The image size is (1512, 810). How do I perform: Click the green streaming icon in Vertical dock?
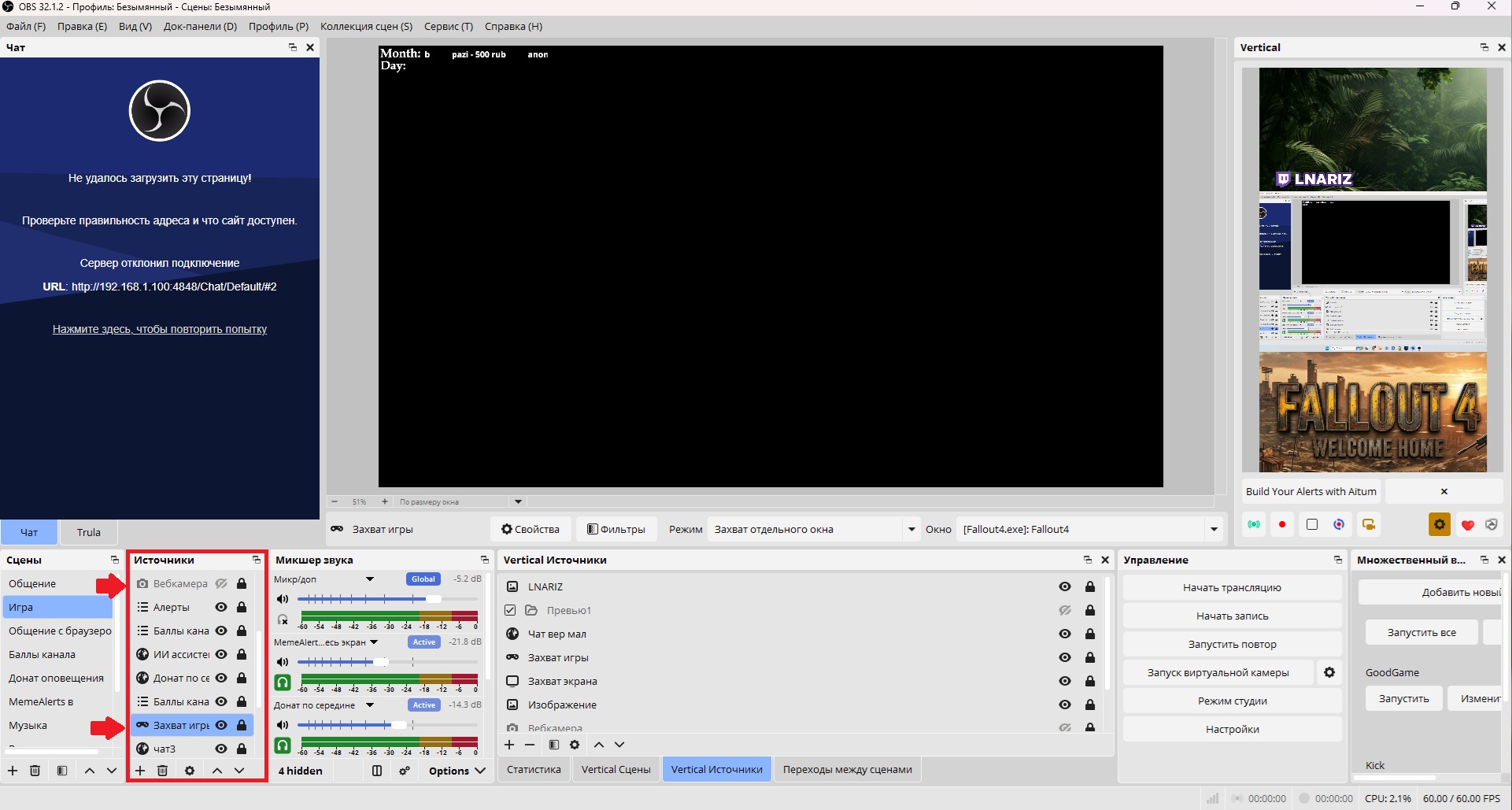coord(1254,524)
